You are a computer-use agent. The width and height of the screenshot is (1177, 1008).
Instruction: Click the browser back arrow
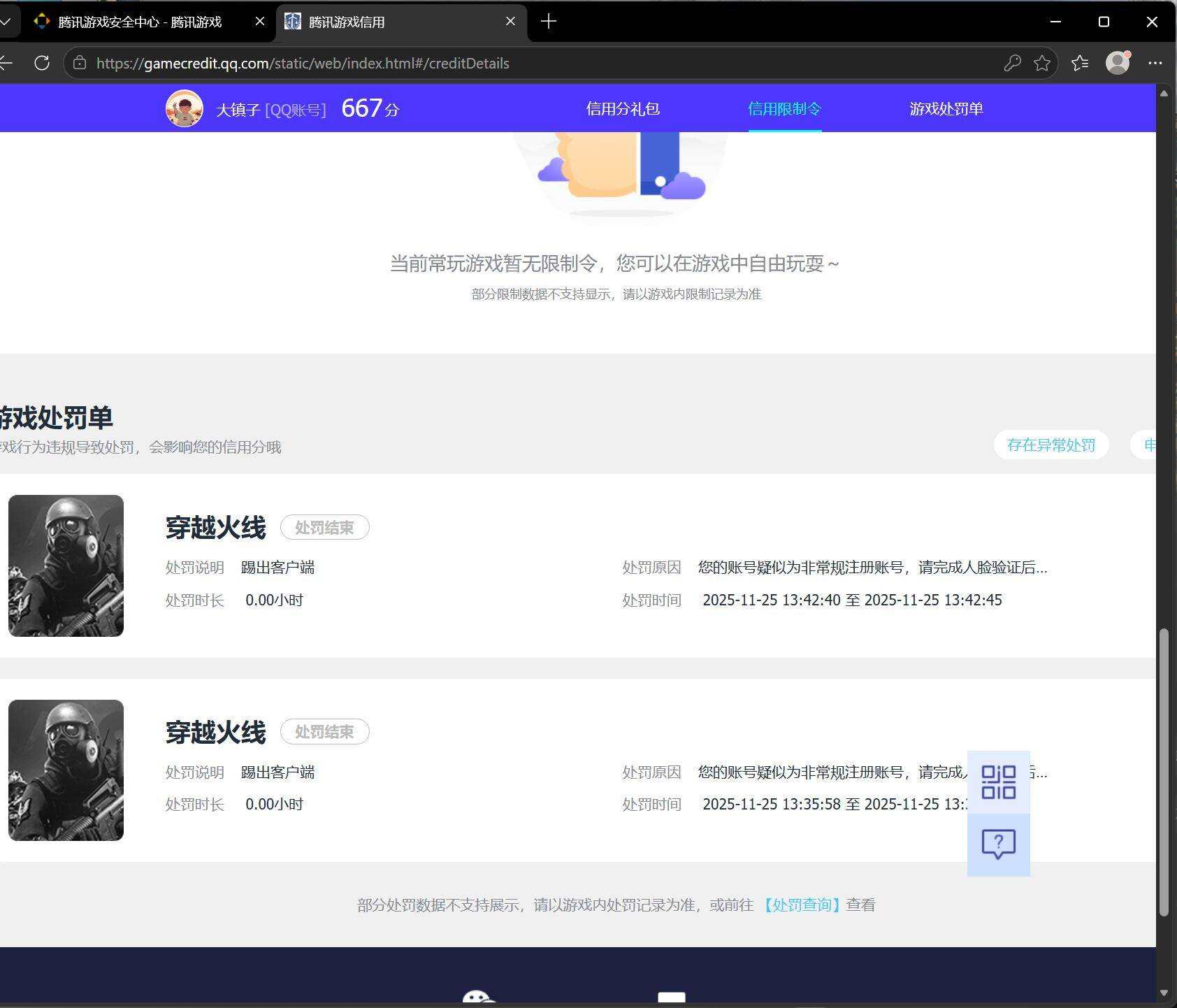(x=6, y=63)
